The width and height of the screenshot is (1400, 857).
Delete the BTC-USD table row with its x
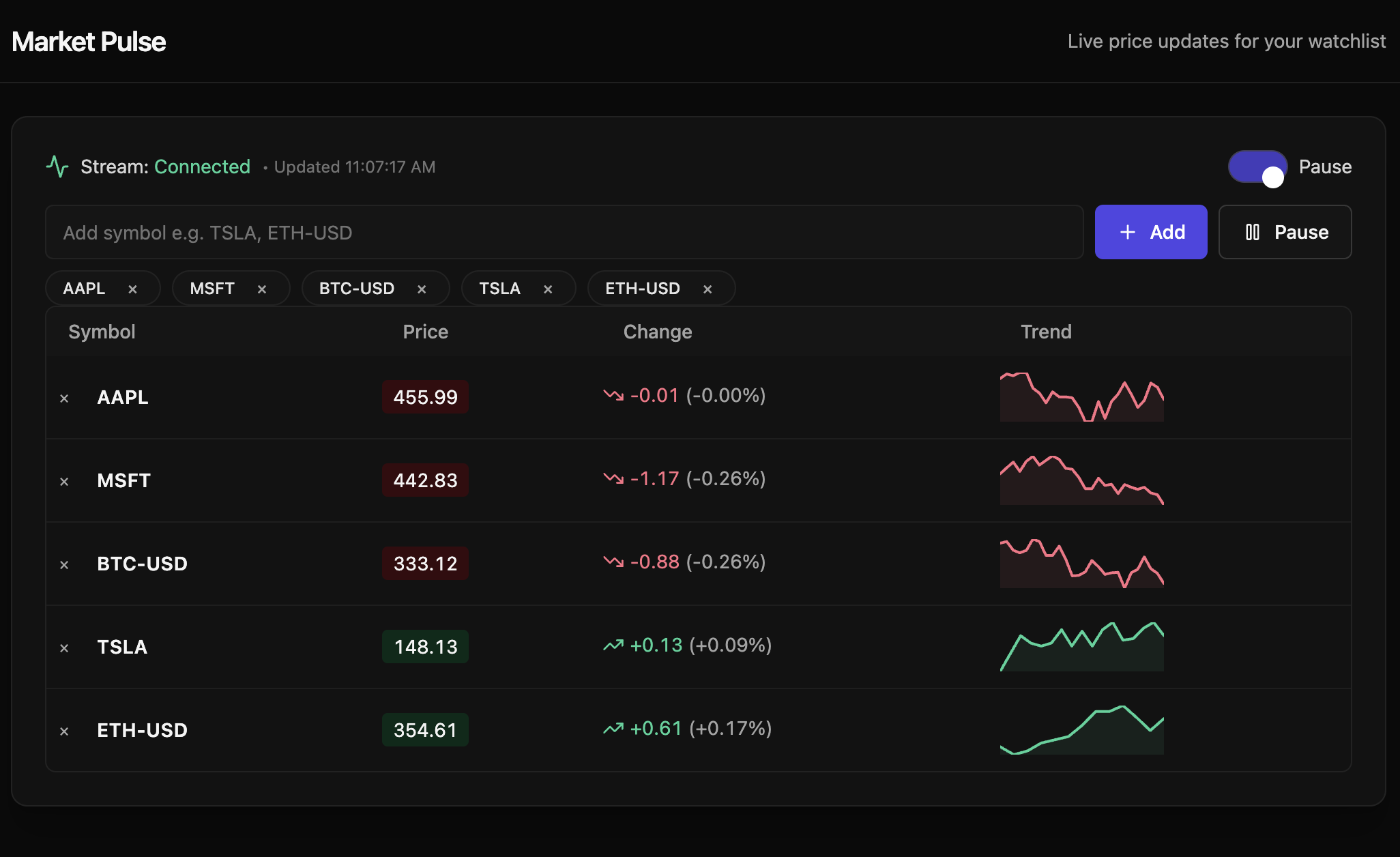[x=64, y=565]
